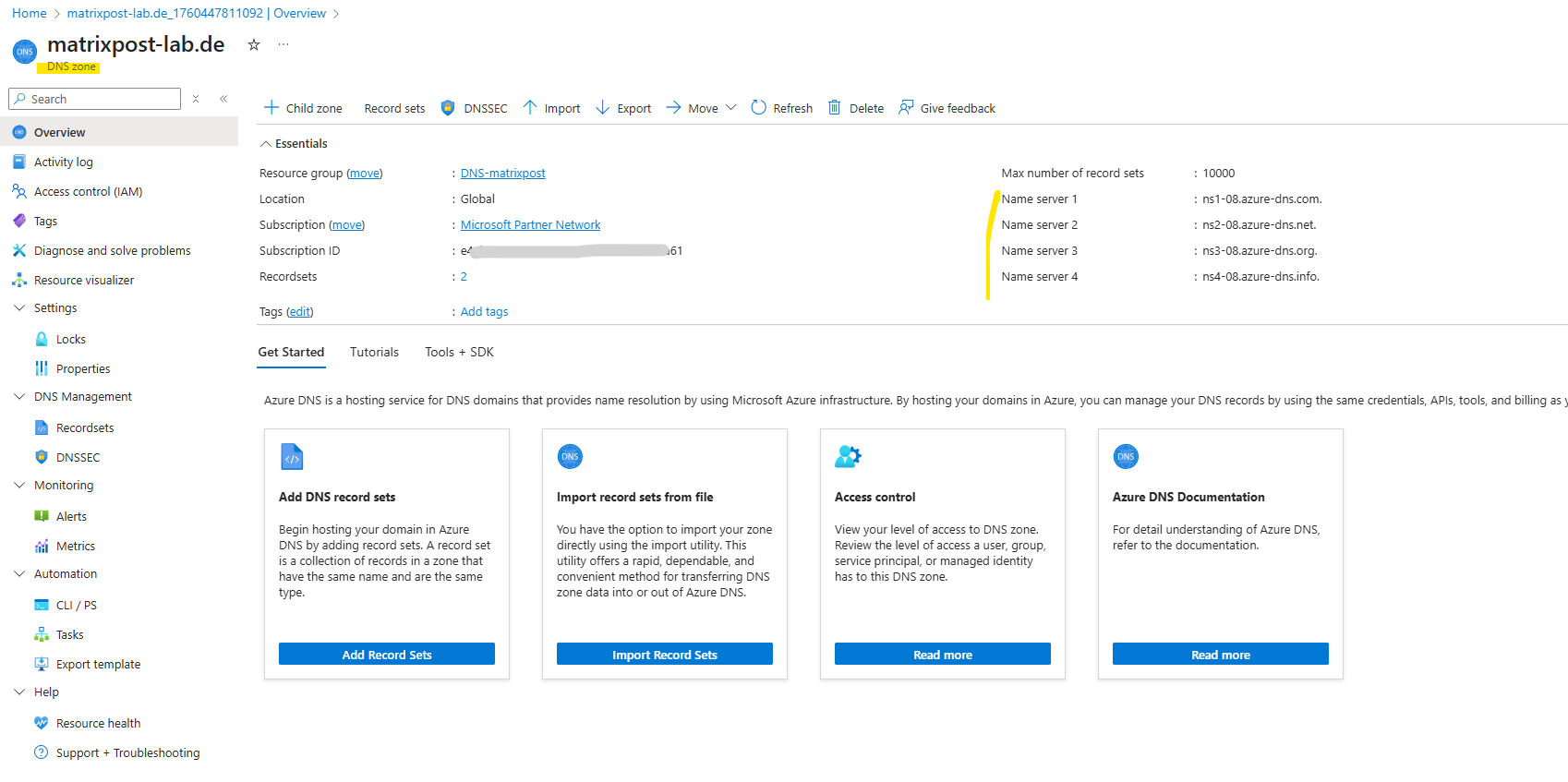Refresh the DNS zone overview
Viewport: 1568px width, 782px height.
click(781, 108)
